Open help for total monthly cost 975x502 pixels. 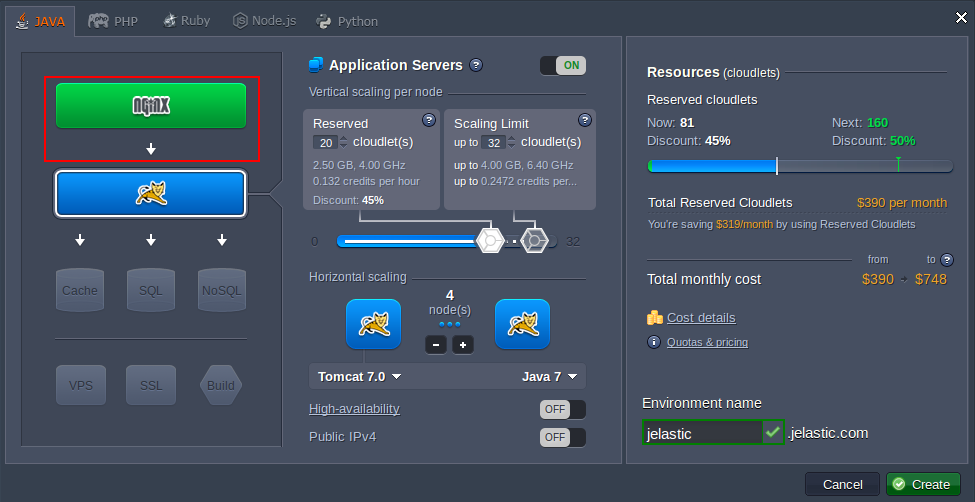947,259
